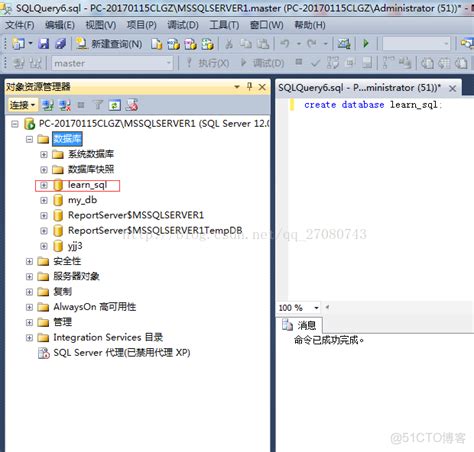This screenshot has height=452, width=474.
Task: Click the 执行(X) execute button
Action: [x=208, y=63]
